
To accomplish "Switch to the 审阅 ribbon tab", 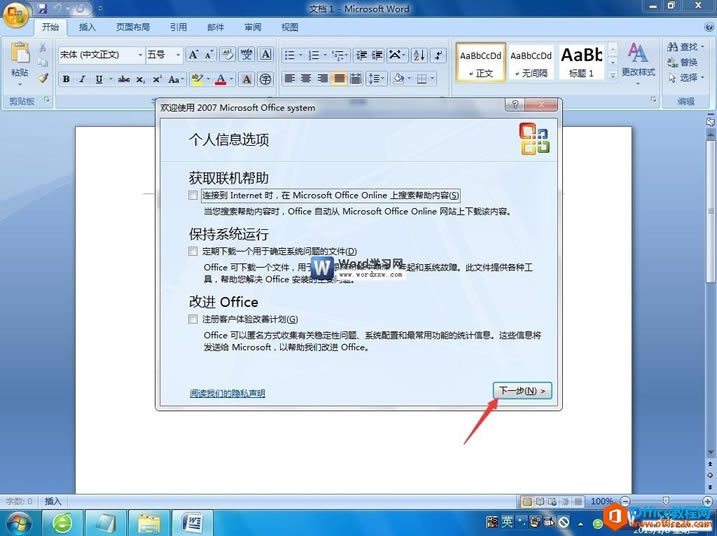I will pos(252,27).
